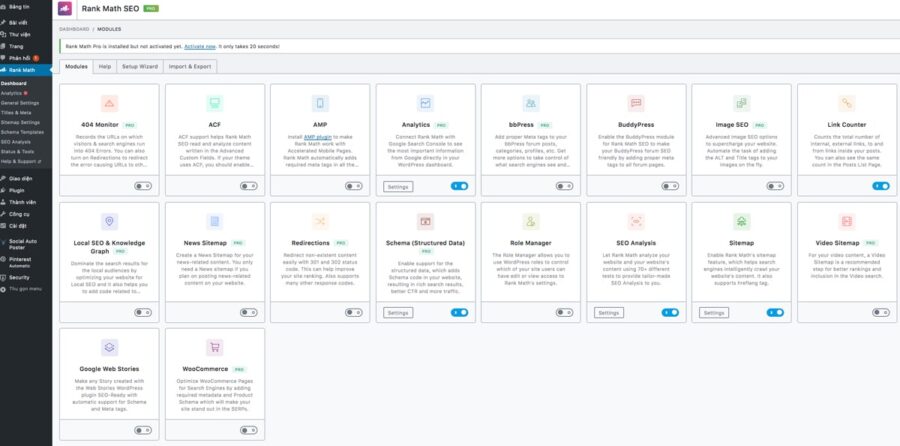Open Social Auto Poster sidebar menu
Viewport: 900px width, 446px height.
coord(26,245)
